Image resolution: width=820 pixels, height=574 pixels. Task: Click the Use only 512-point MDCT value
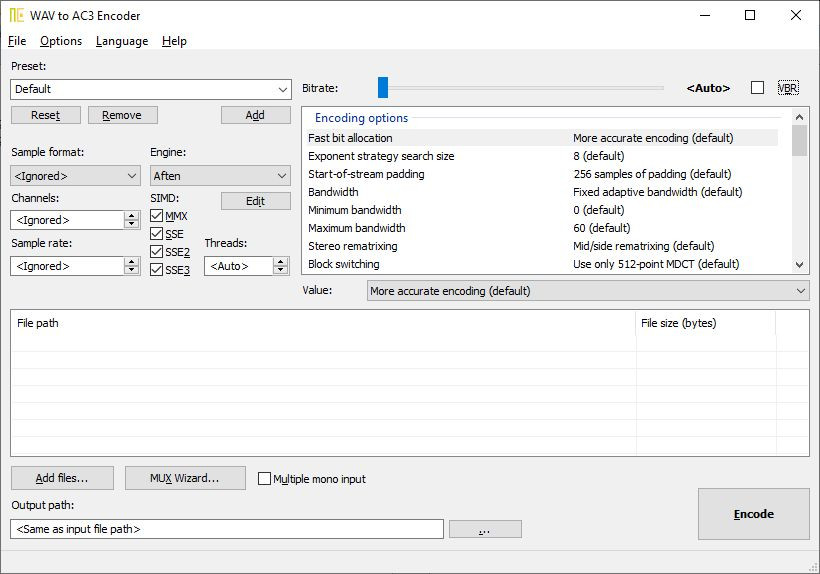pyautogui.click(x=656, y=264)
